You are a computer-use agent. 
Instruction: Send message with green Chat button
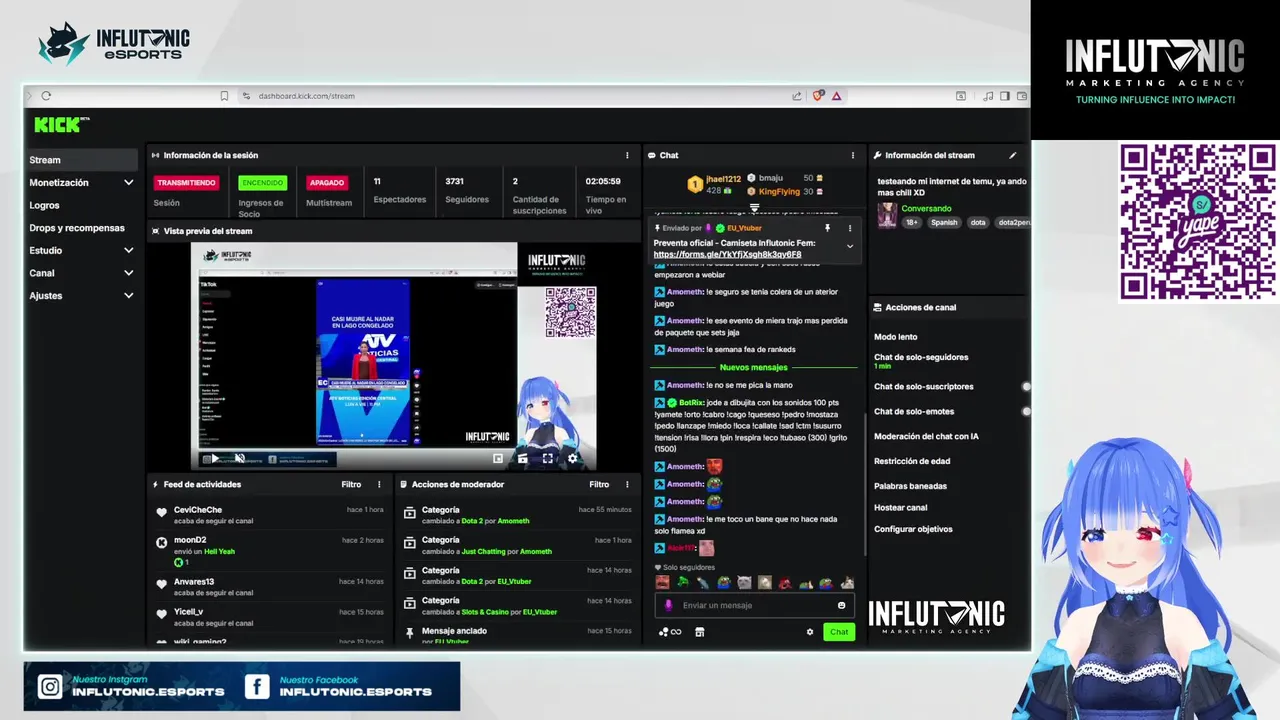[x=839, y=632]
